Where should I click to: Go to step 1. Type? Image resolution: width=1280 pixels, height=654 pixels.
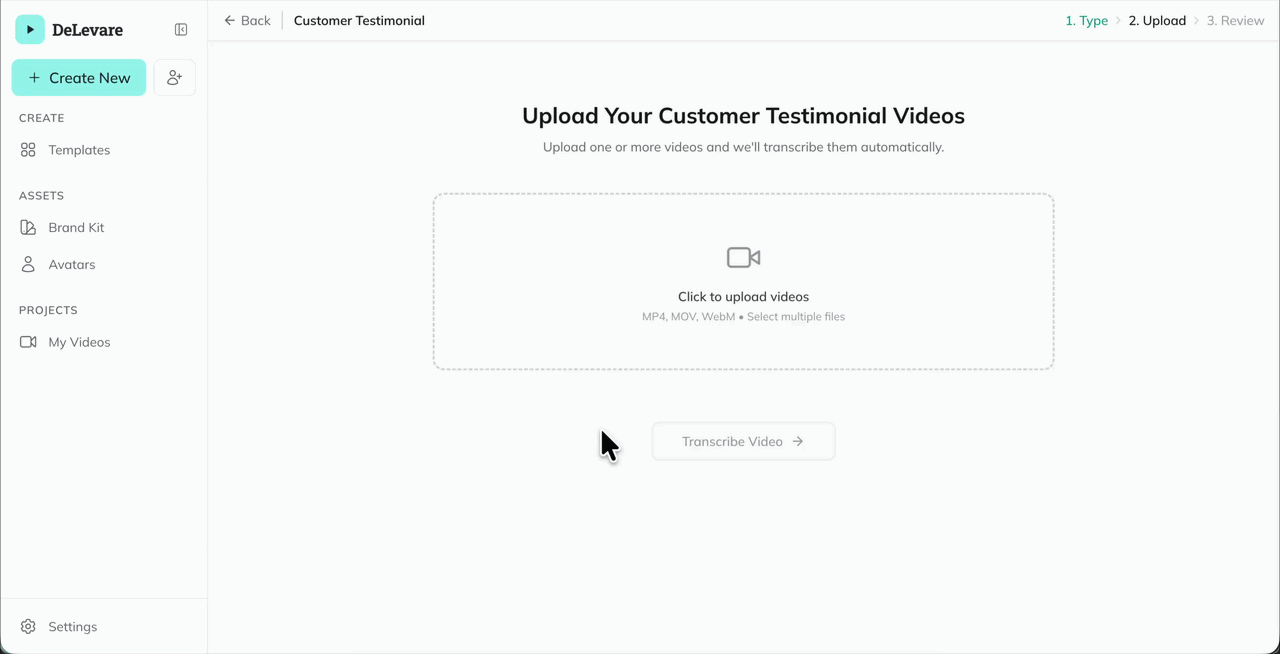1086,20
